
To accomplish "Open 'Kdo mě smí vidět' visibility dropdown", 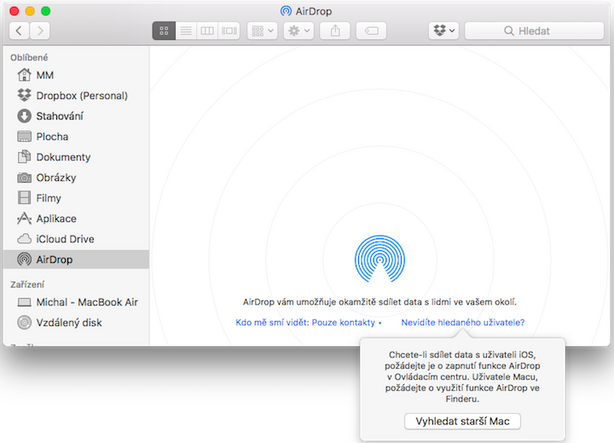I will 308,322.
